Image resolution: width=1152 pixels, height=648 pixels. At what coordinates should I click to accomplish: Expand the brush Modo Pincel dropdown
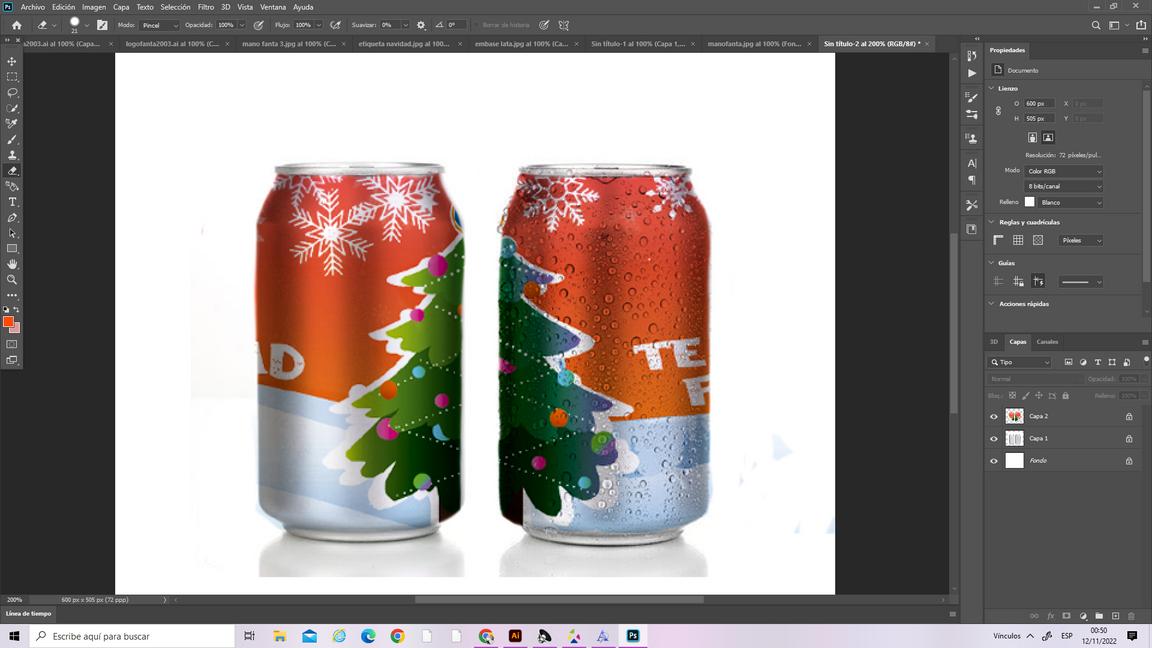point(158,25)
